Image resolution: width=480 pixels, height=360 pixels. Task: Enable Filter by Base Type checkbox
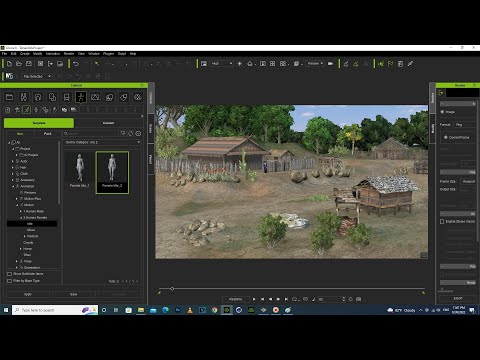[x=10, y=281]
